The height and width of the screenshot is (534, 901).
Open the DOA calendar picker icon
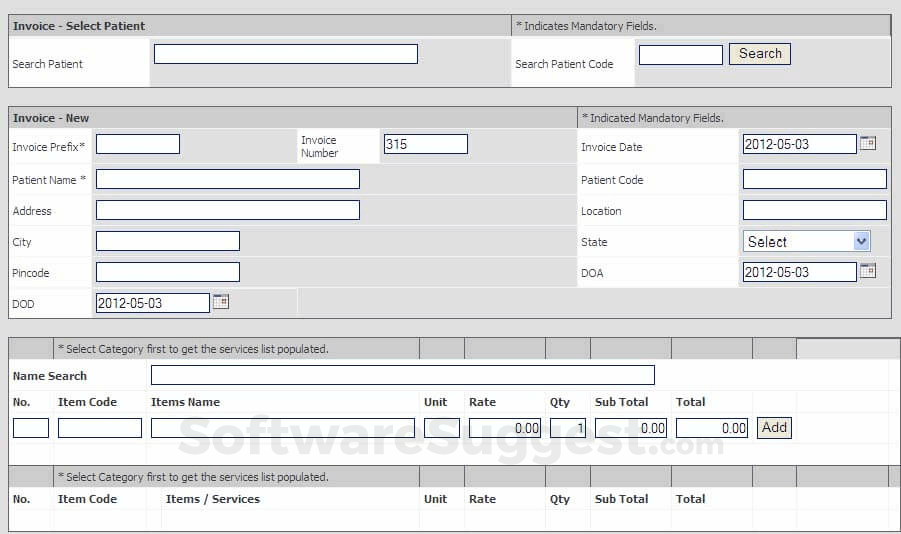pos(868,271)
